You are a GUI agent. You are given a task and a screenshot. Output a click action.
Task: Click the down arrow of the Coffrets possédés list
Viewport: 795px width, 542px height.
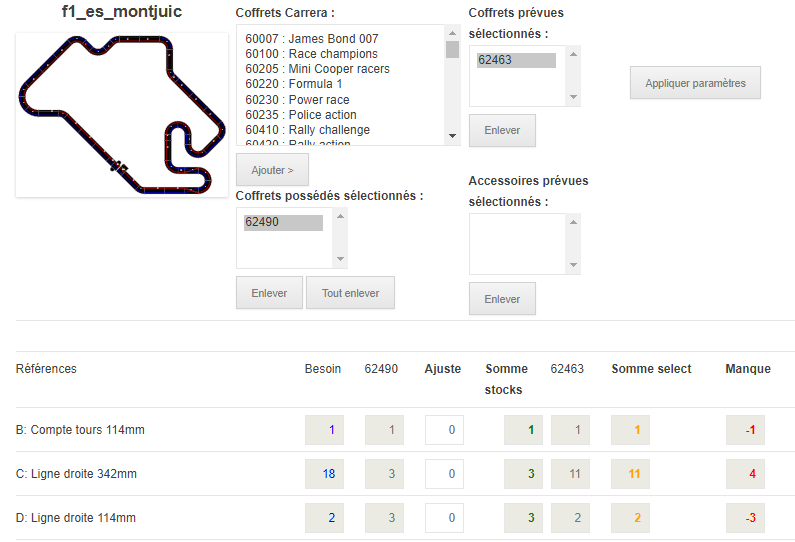pos(341,259)
